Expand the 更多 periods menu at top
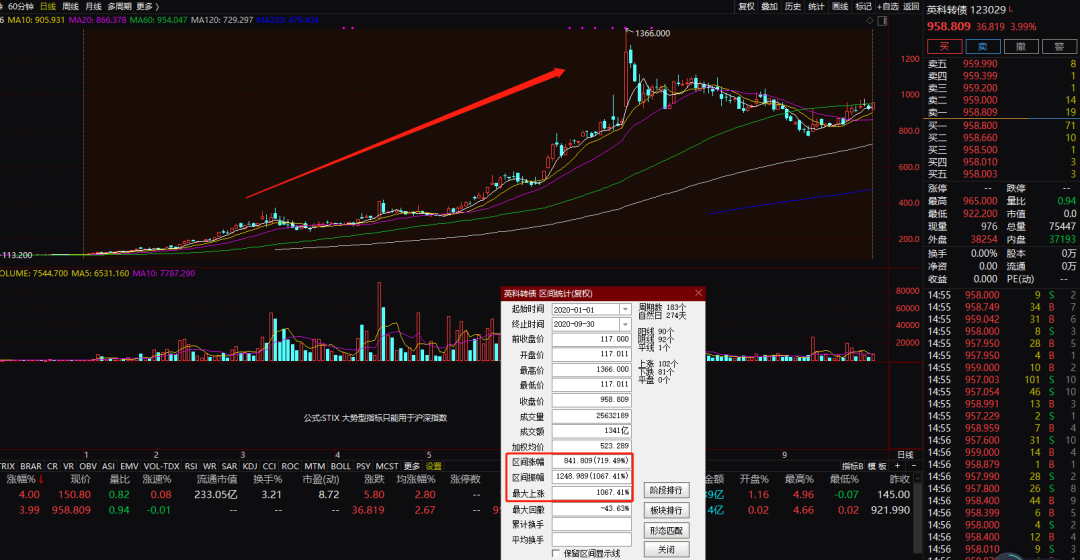This screenshot has width=1080, height=560. click(147, 6)
